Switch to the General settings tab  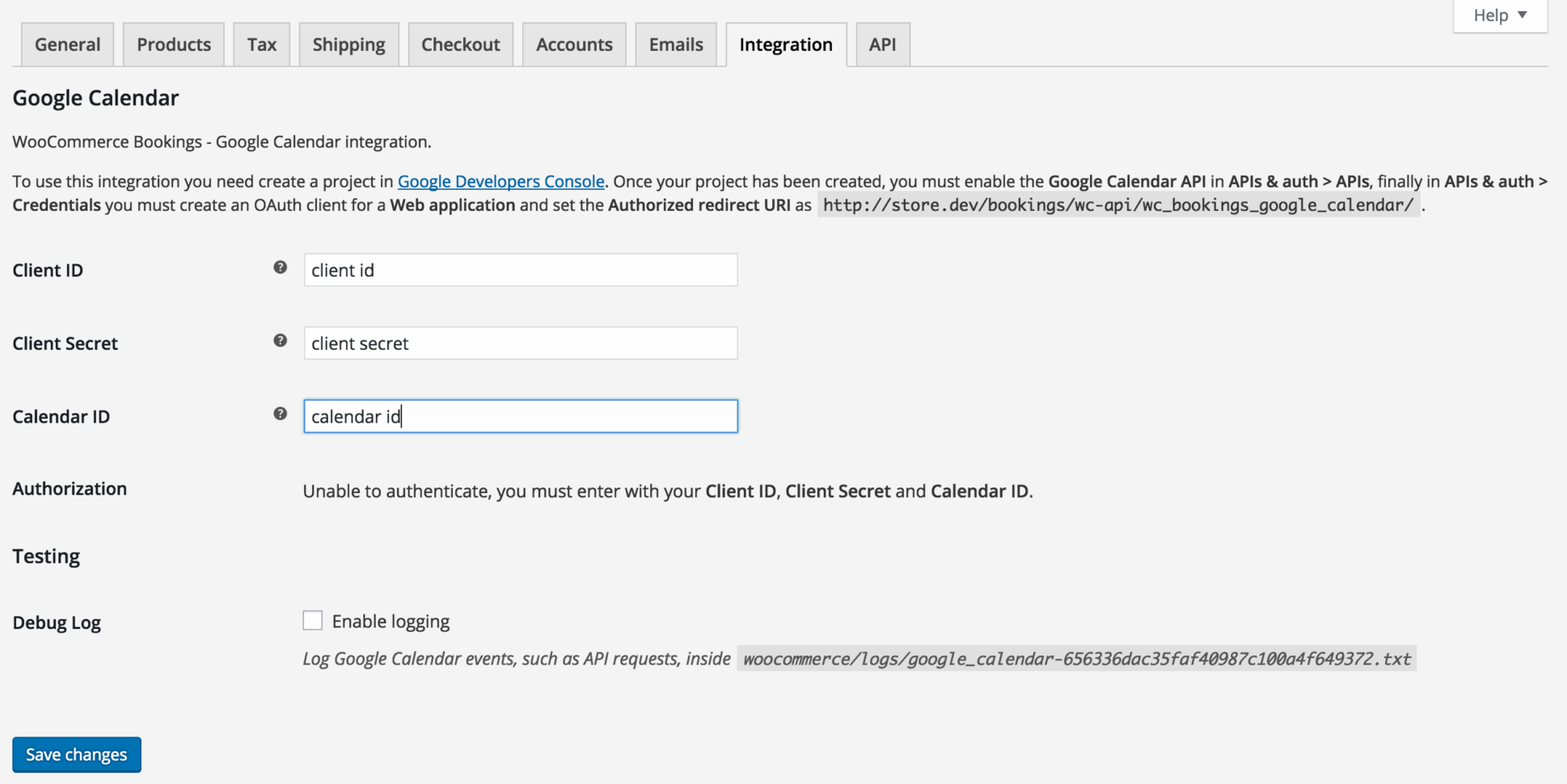pyautogui.click(x=67, y=44)
